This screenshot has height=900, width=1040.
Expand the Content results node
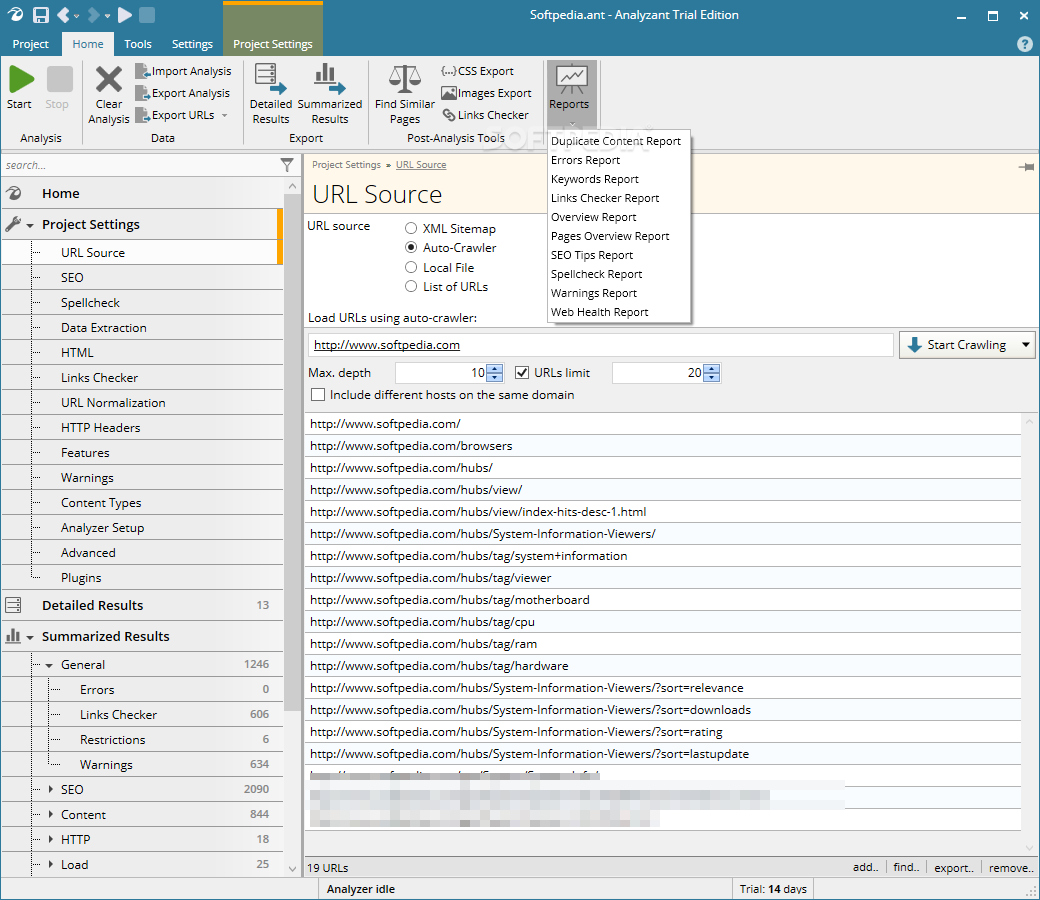(x=50, y=814)
